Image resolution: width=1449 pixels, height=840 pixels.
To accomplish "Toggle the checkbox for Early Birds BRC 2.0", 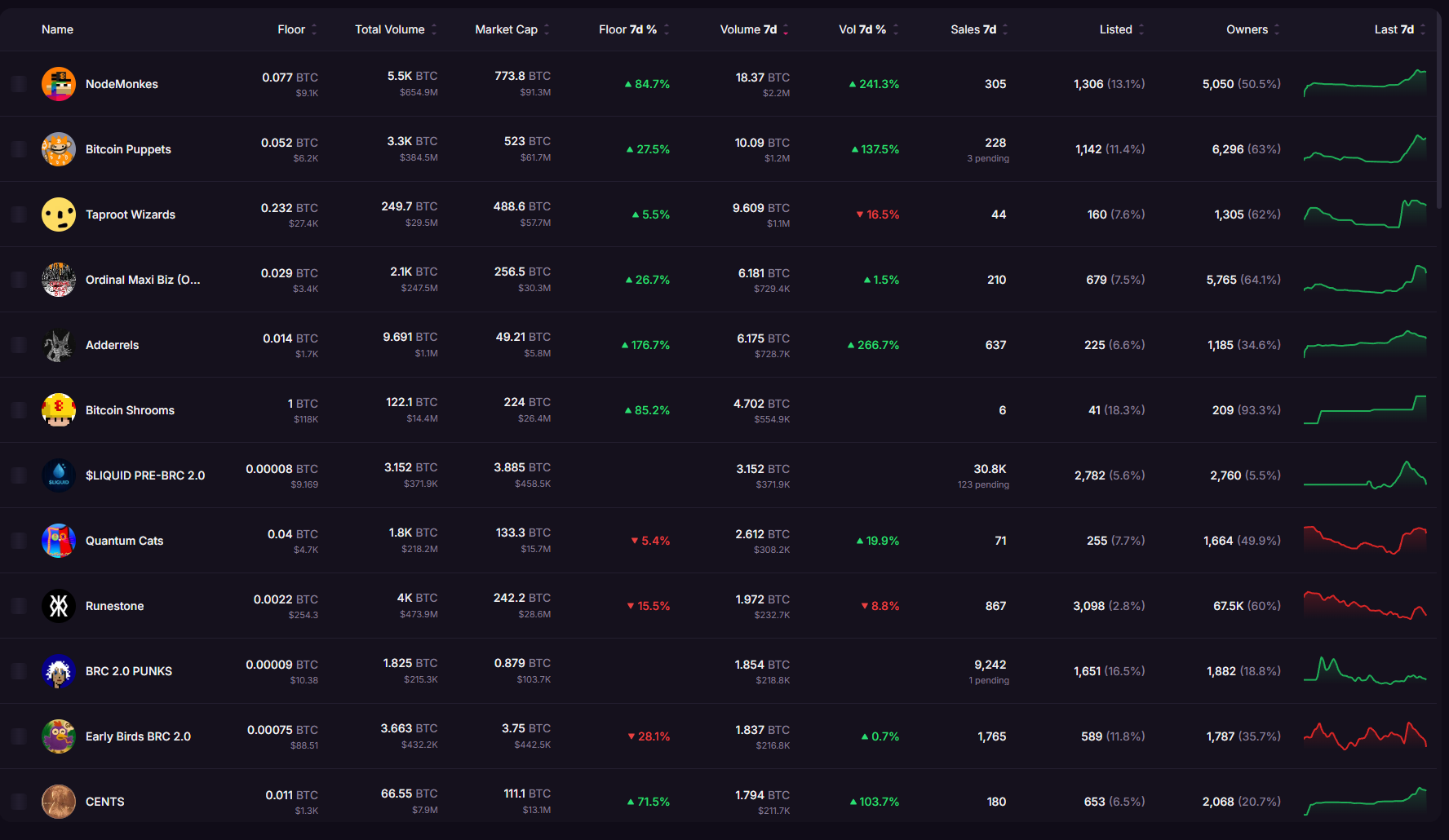I will 19,736.
